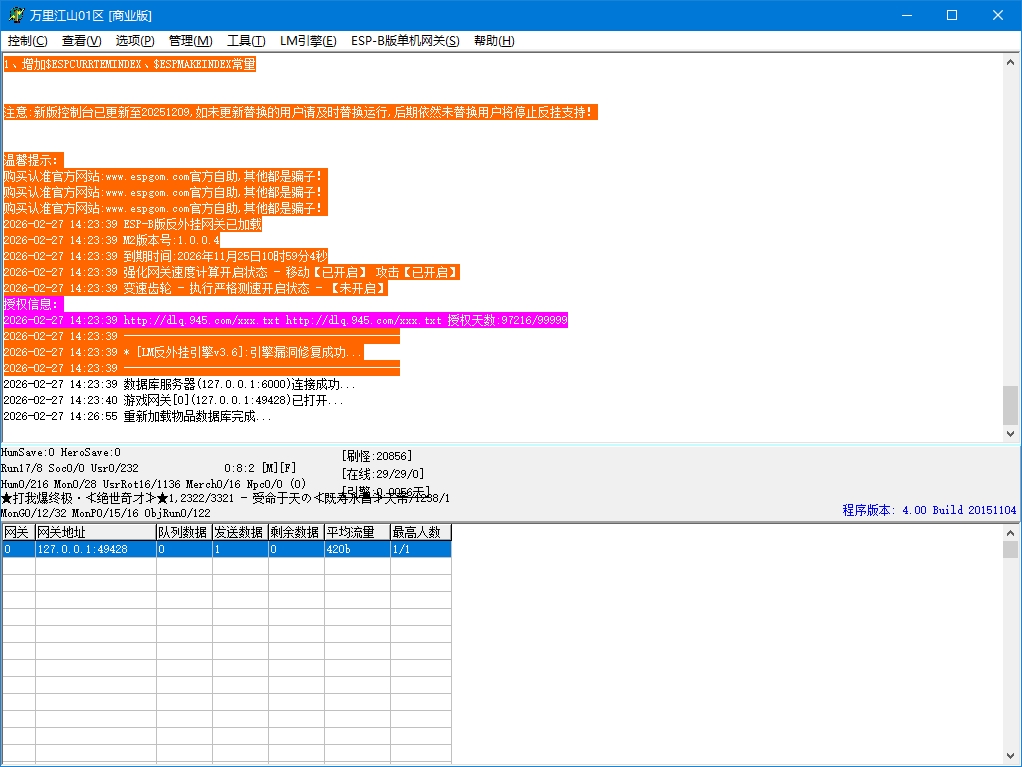The height and width of the screenshot is (767, 1022).
Task: Click the 队列数据 column header
Action: (183, 532)
